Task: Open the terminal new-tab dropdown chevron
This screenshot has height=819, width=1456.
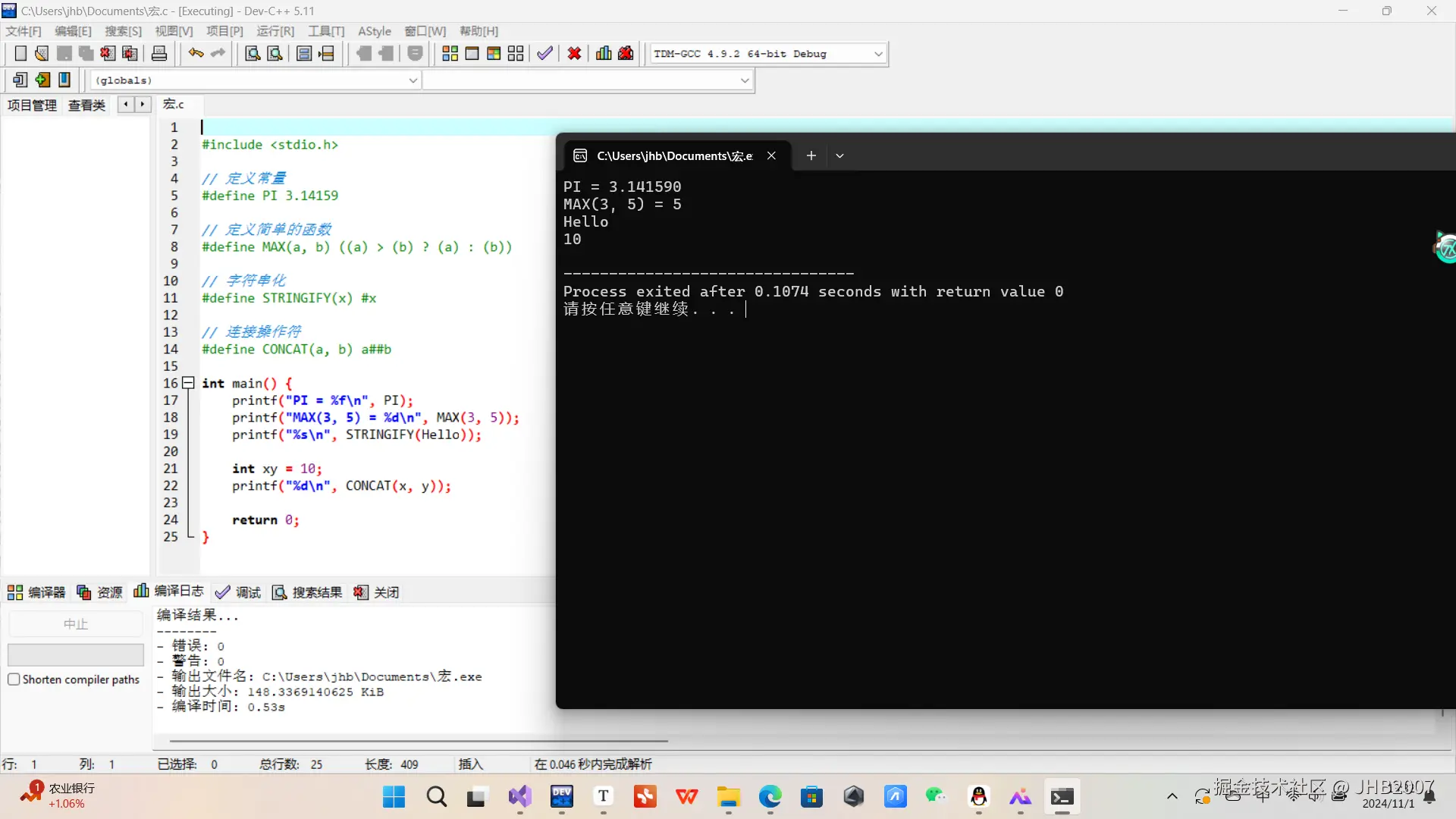Action: click(839, 155)
